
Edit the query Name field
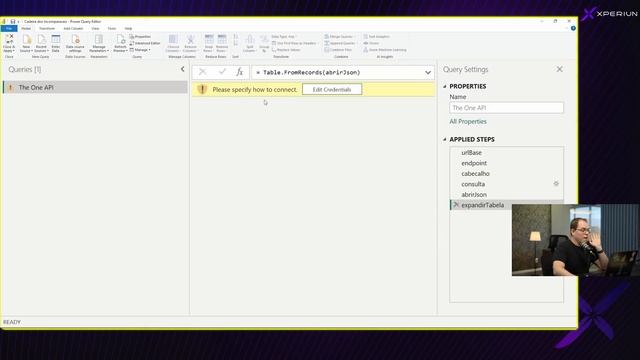tap(507, 108)
